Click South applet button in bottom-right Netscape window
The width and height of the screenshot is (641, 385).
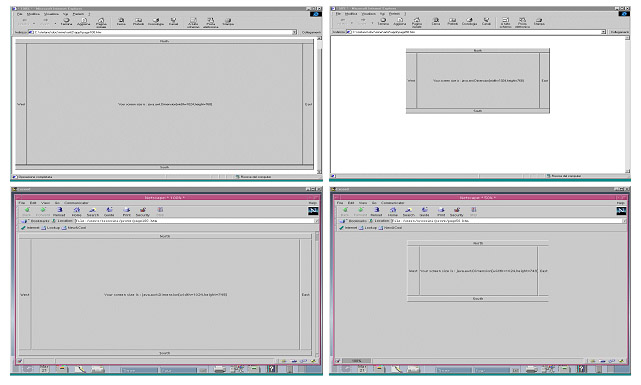(x=477, y=299)
